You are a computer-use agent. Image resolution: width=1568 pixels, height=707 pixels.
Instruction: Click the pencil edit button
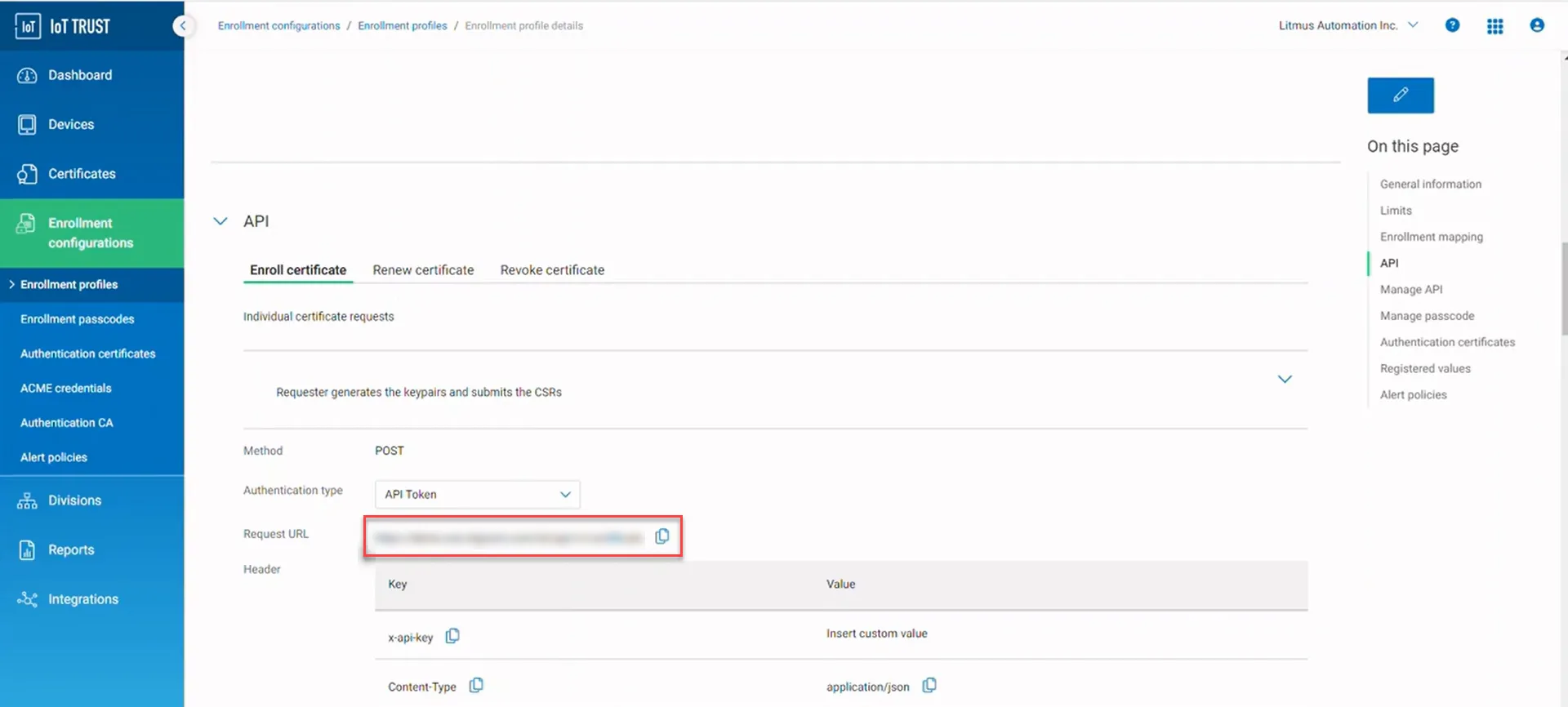(x=1401, y=96)
